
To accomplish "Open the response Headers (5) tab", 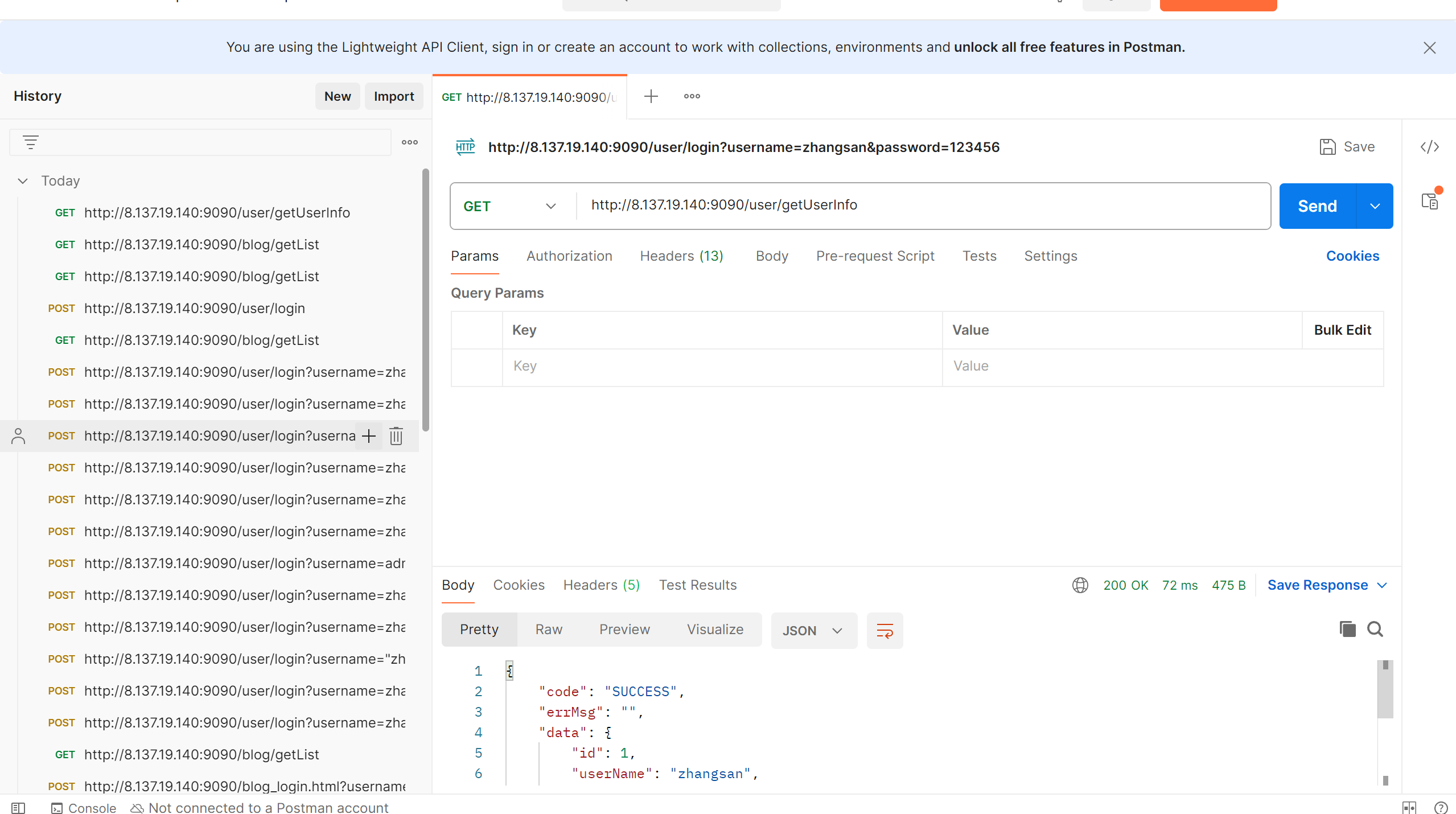I will 601,585.
